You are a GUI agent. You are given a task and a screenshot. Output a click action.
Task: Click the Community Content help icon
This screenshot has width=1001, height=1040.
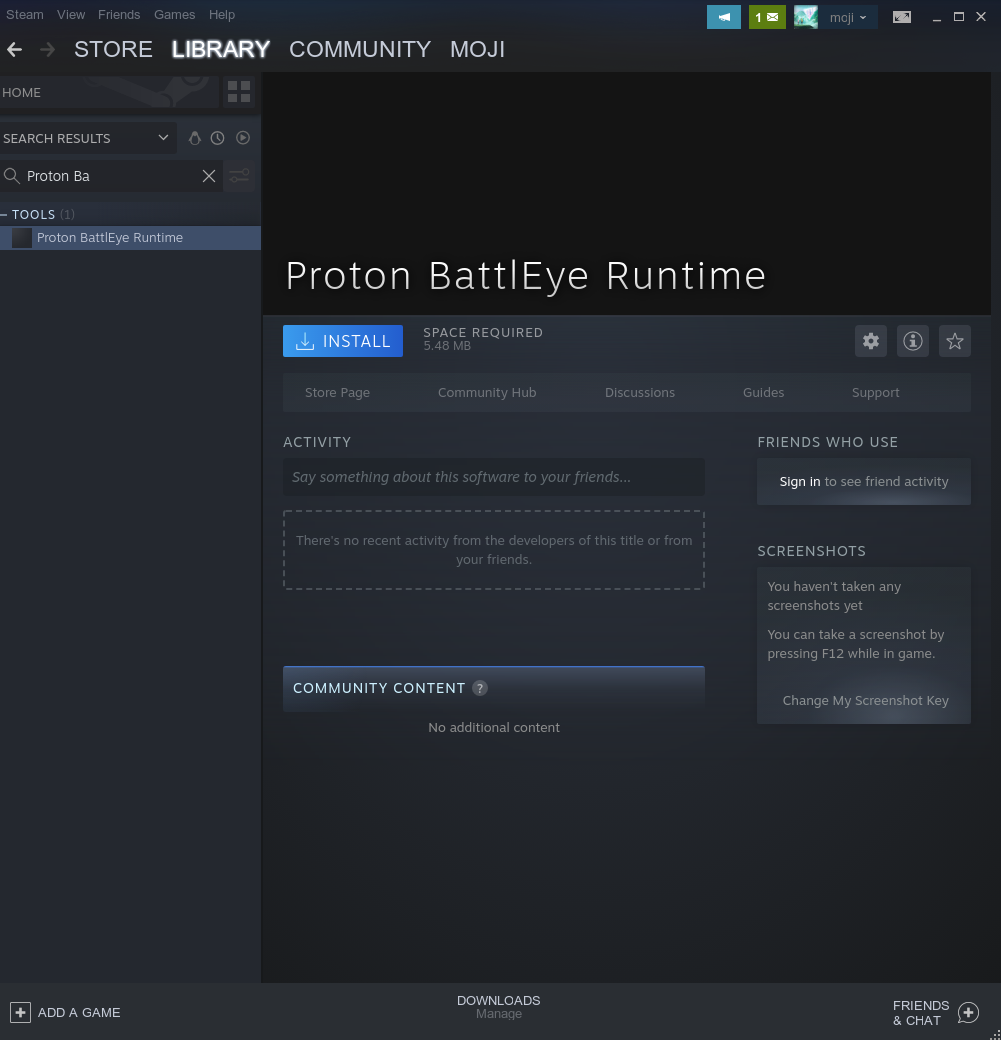click(x=480, y=688)
